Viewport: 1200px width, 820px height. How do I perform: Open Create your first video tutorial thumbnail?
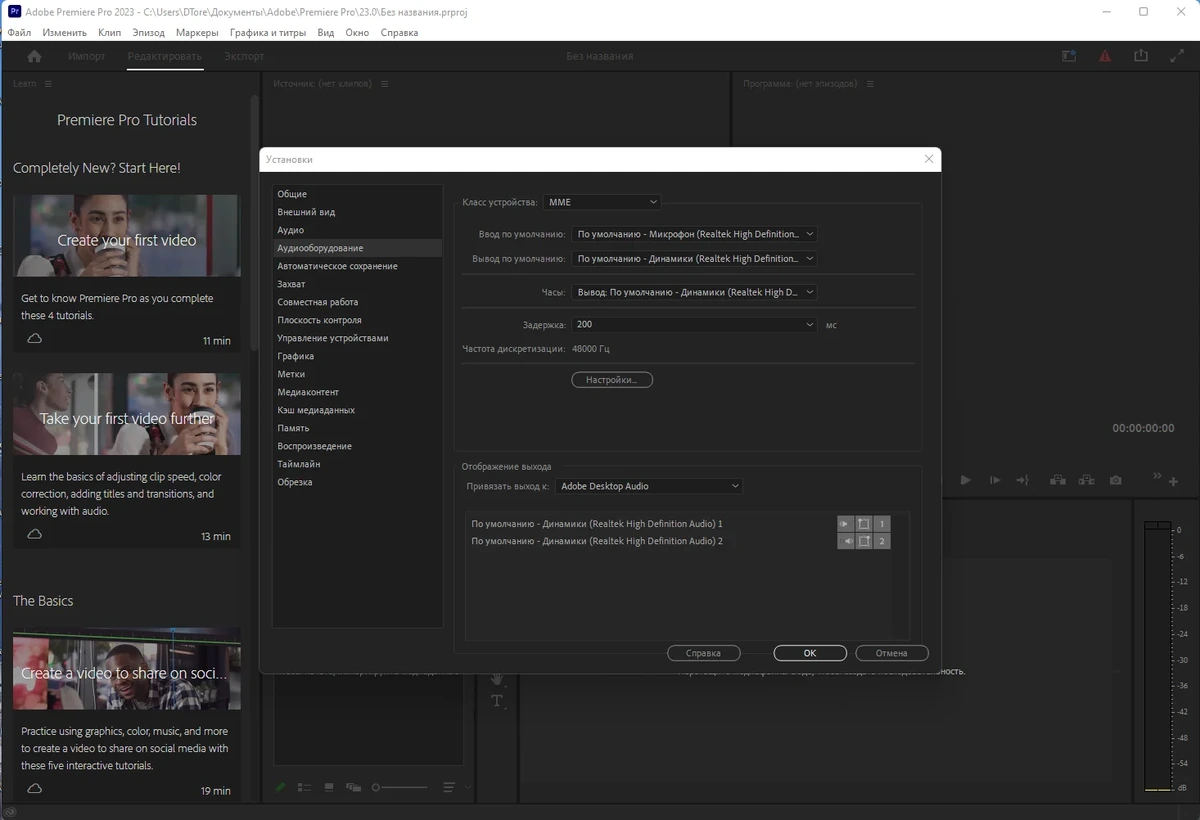coord(127,235)
